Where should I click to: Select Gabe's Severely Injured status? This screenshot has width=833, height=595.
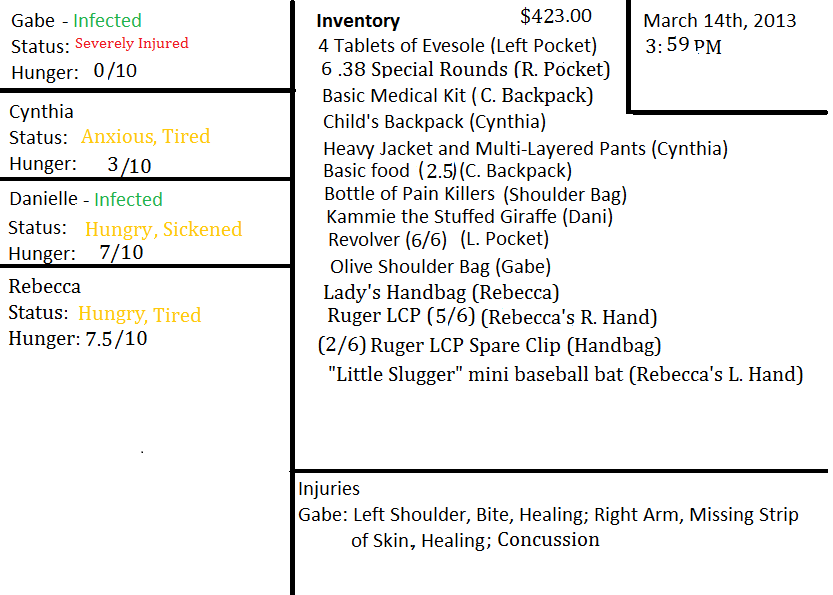click(x=131, y=43)
